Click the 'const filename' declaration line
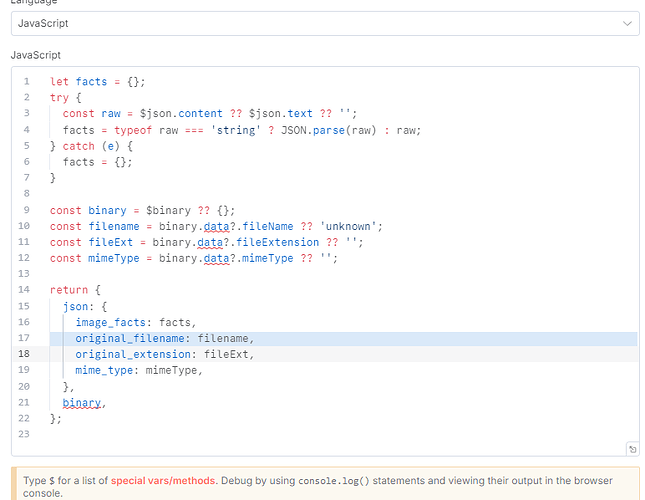Viewport: 645px width, 500px height. (216, 226)
